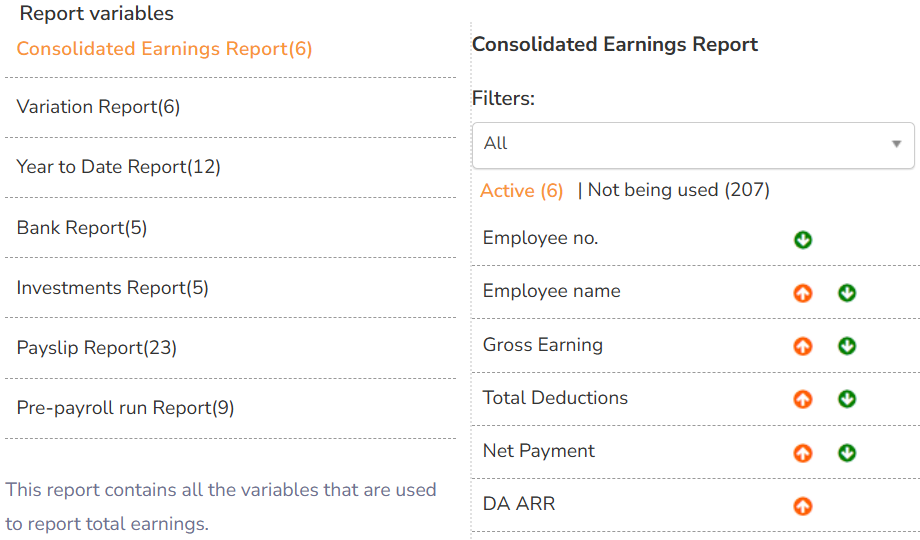Move Gross Earning up in list
Screen dimensions: 920x540
tap(802, 346)
